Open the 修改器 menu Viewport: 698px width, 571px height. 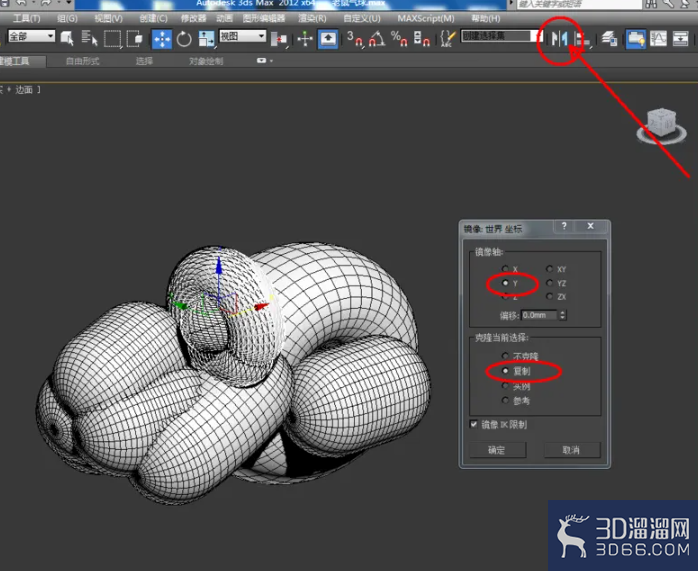click(x=193, y=18)
